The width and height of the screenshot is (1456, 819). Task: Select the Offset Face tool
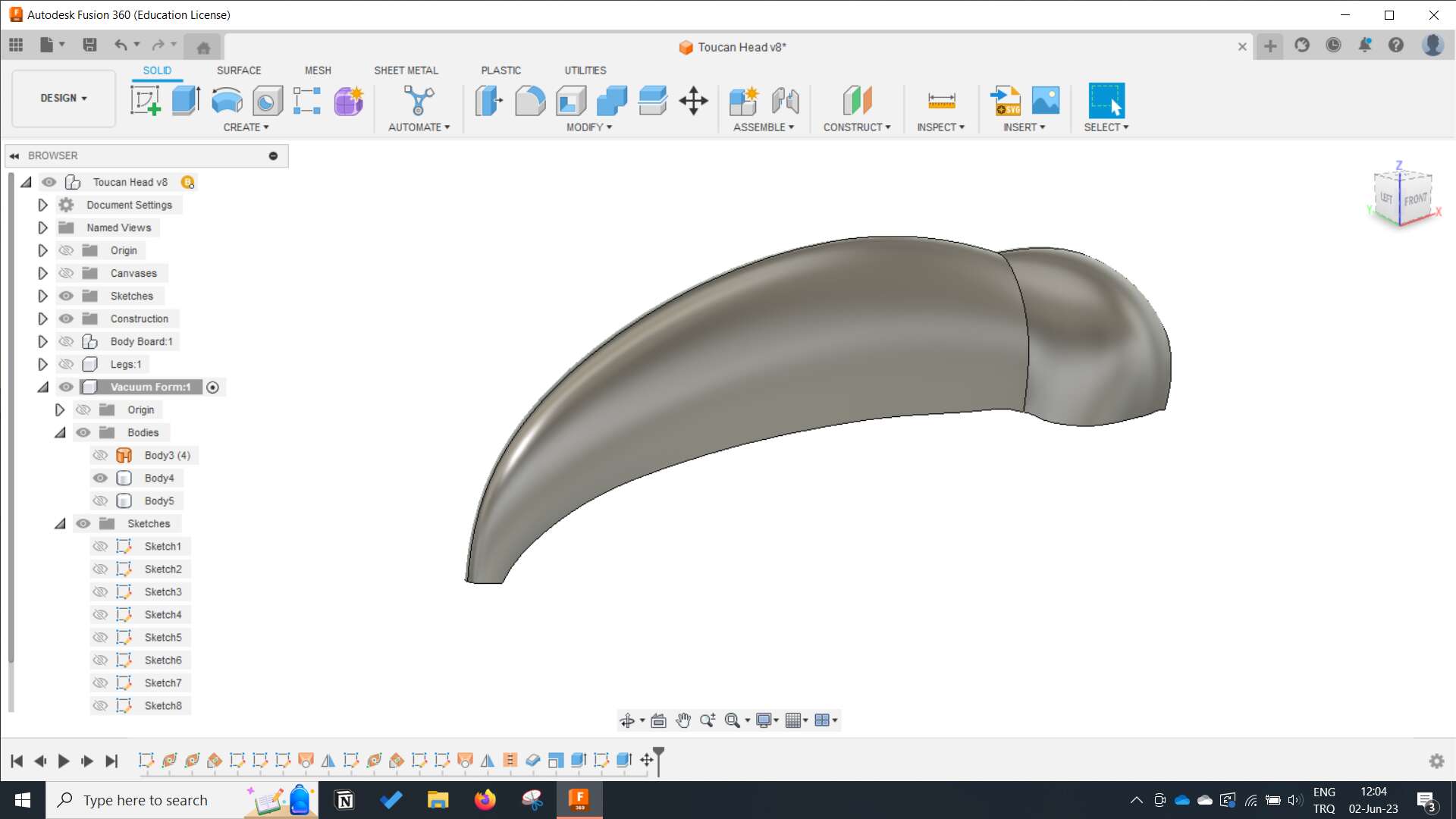(x=653, y=100)
